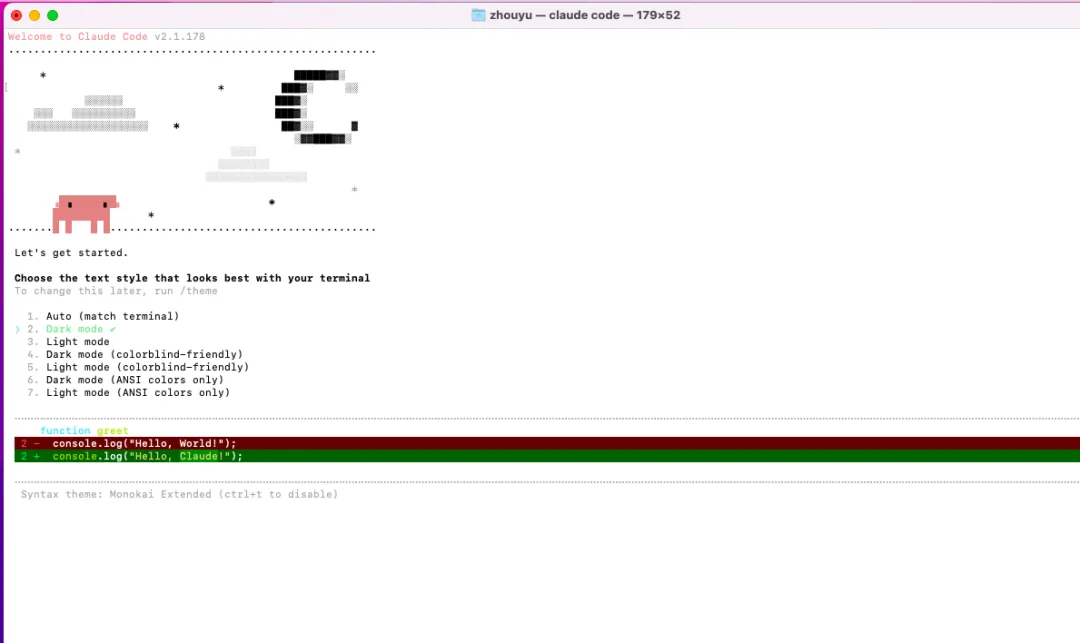Click the Choose the text style heading
This screenshot has width=1080, height=643.
point(192,278)
